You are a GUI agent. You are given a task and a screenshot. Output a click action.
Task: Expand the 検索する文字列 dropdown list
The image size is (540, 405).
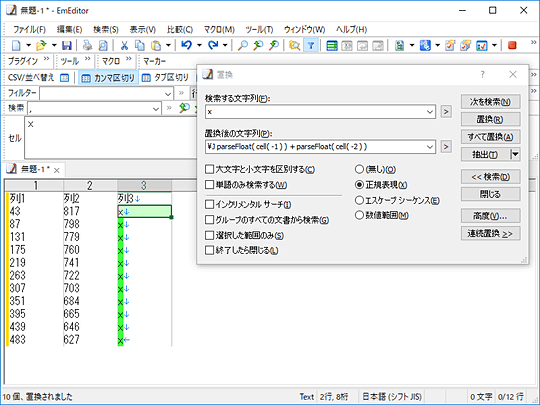[x=430, y=112]
